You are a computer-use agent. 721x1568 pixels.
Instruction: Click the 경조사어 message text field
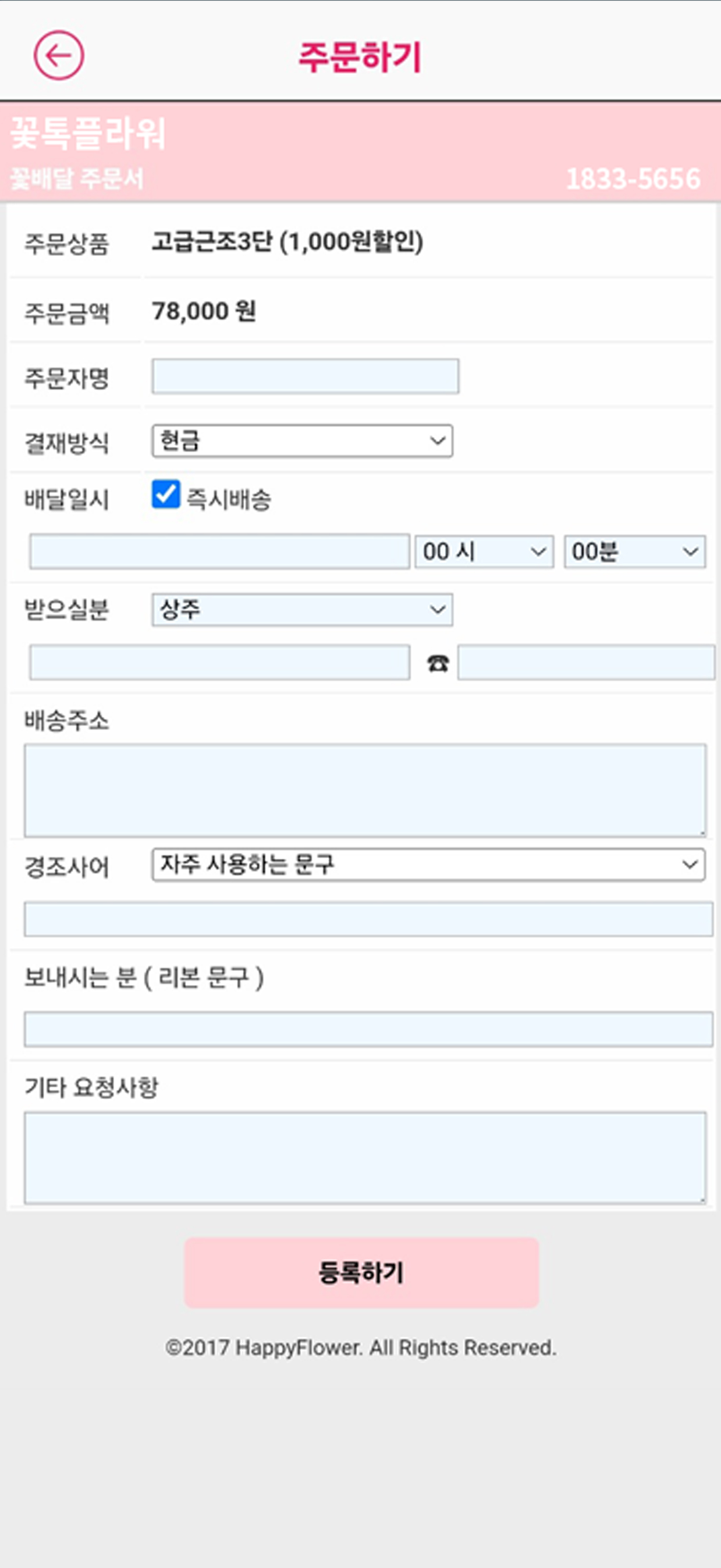pyautogui.click(x=368, y=919)
